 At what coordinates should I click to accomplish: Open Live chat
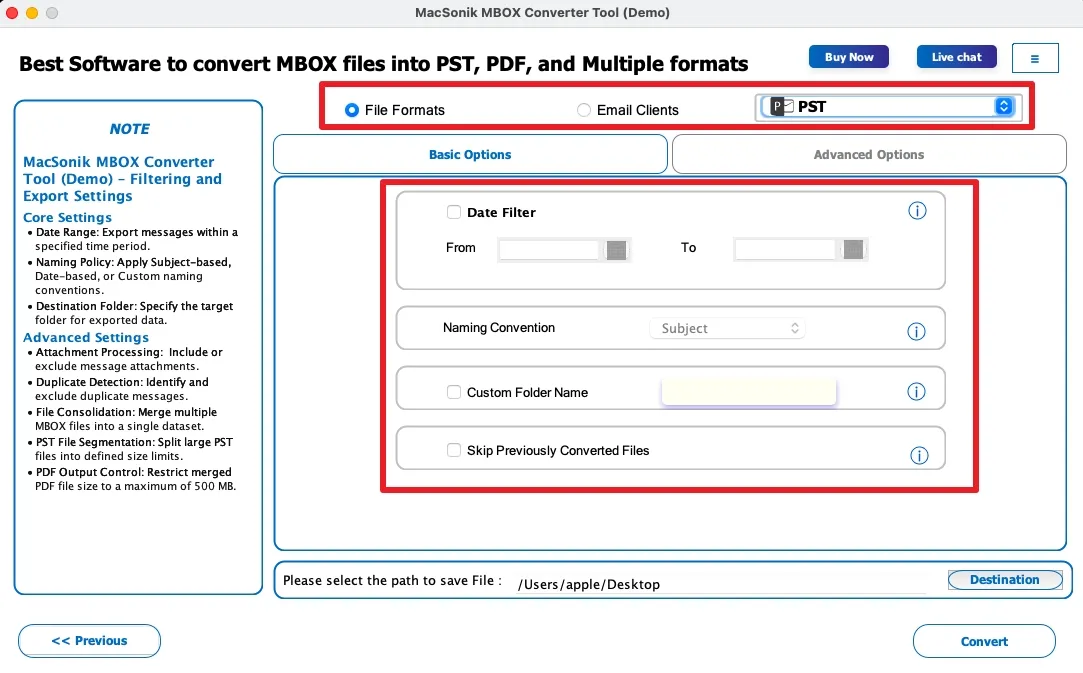(957, 57)
